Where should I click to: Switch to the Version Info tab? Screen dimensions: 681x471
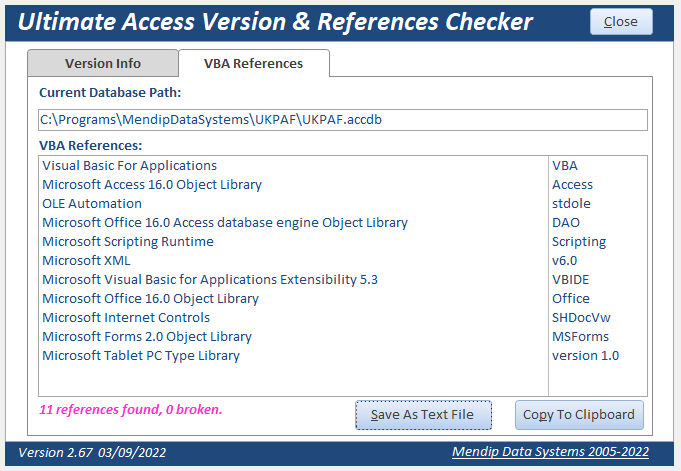pos(103,63)
